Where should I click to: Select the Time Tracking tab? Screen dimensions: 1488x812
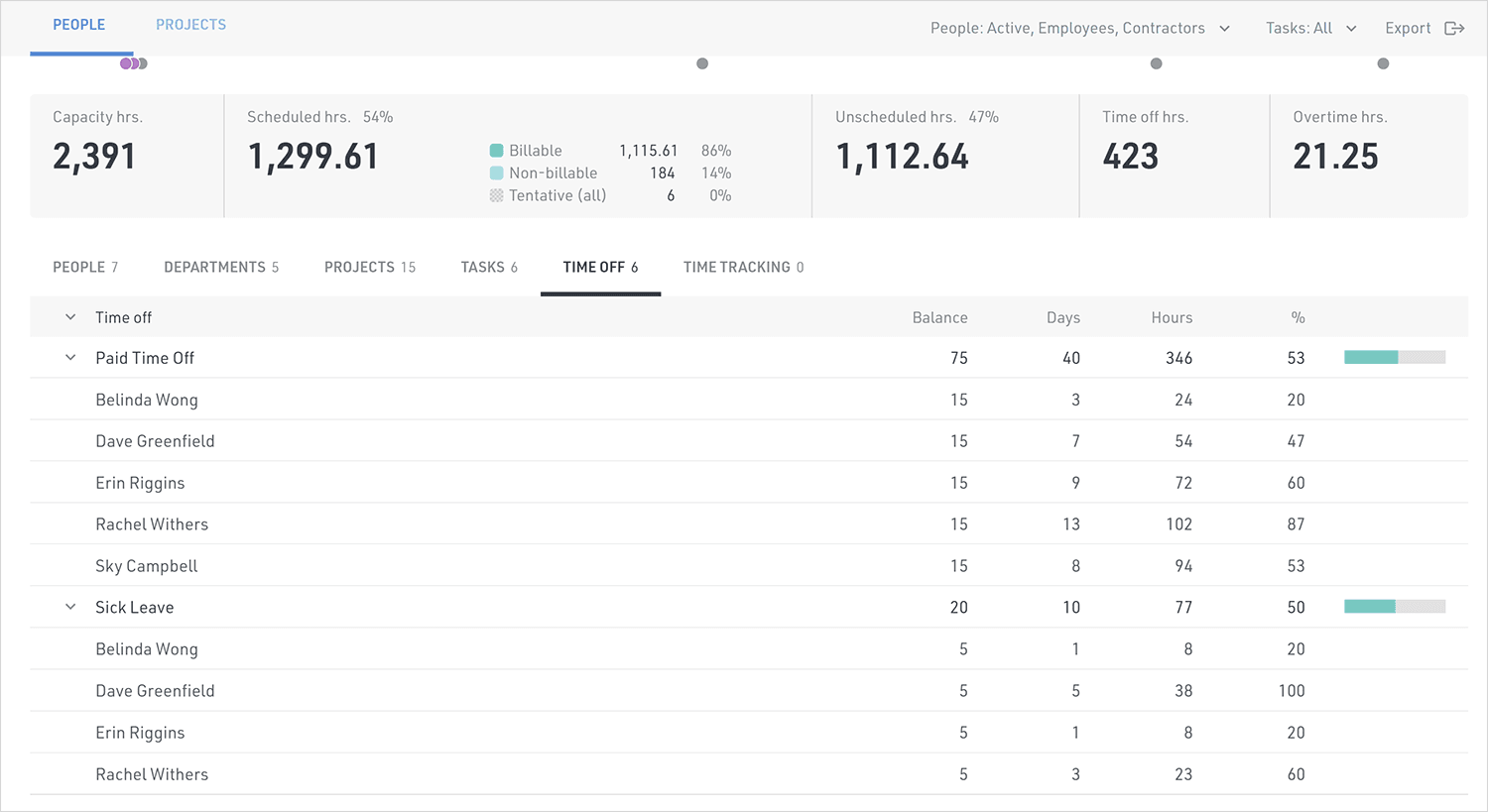click(x=743, y=267)
